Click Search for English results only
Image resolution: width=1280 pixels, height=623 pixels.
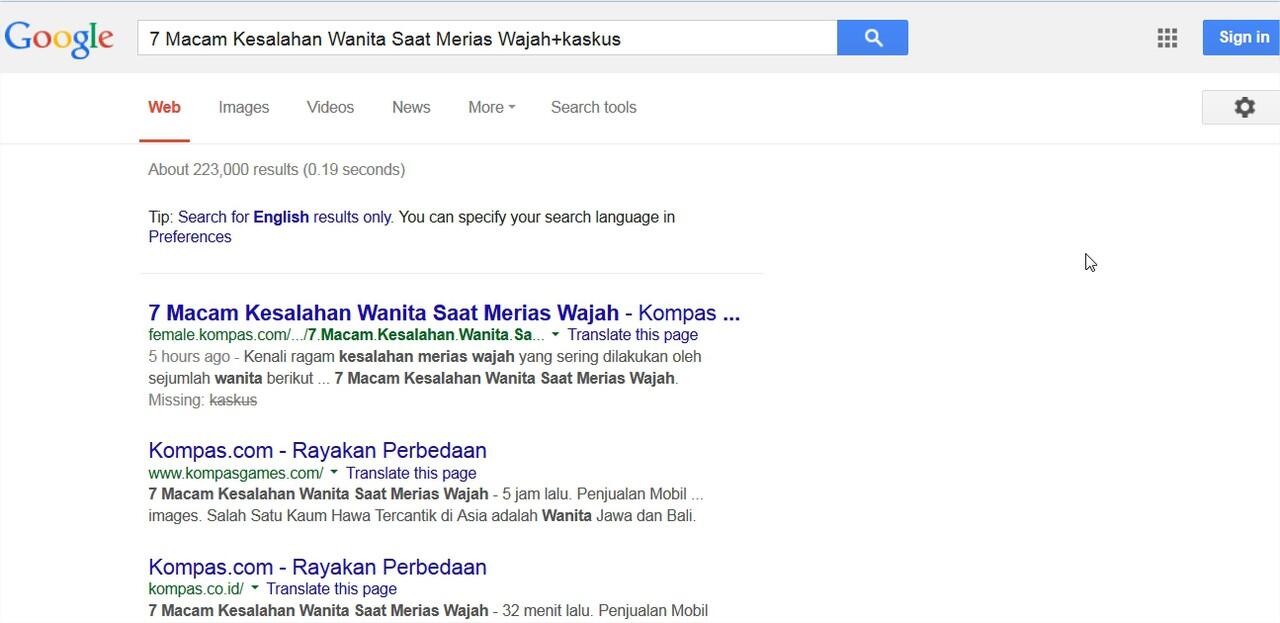click(284, 217)
